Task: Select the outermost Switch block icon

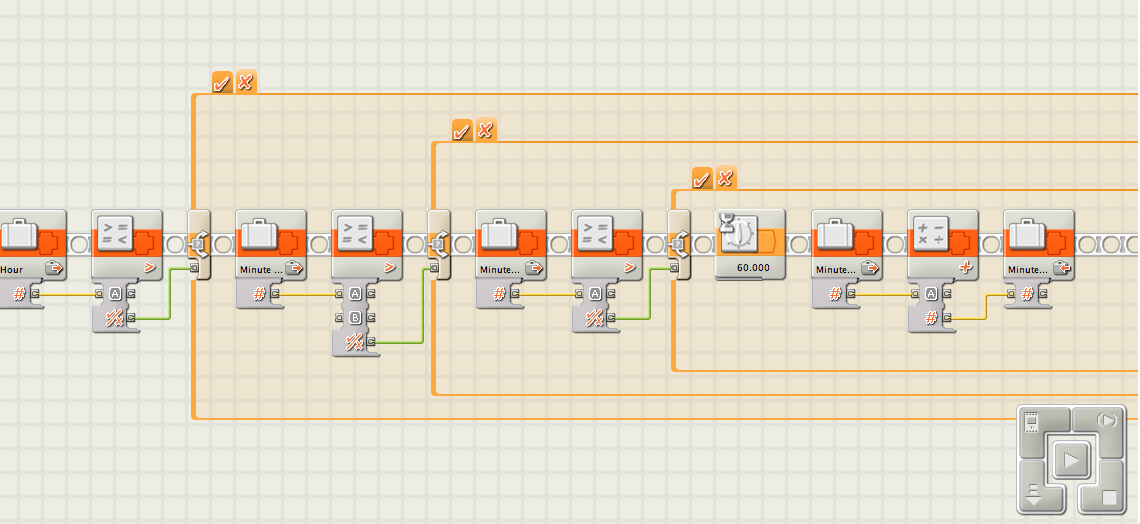Action: click(x=198, y=246)
